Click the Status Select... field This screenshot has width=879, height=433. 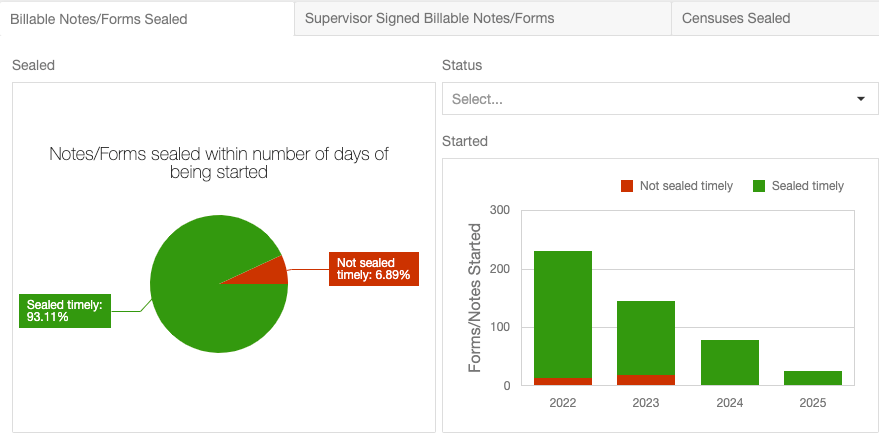660,99
